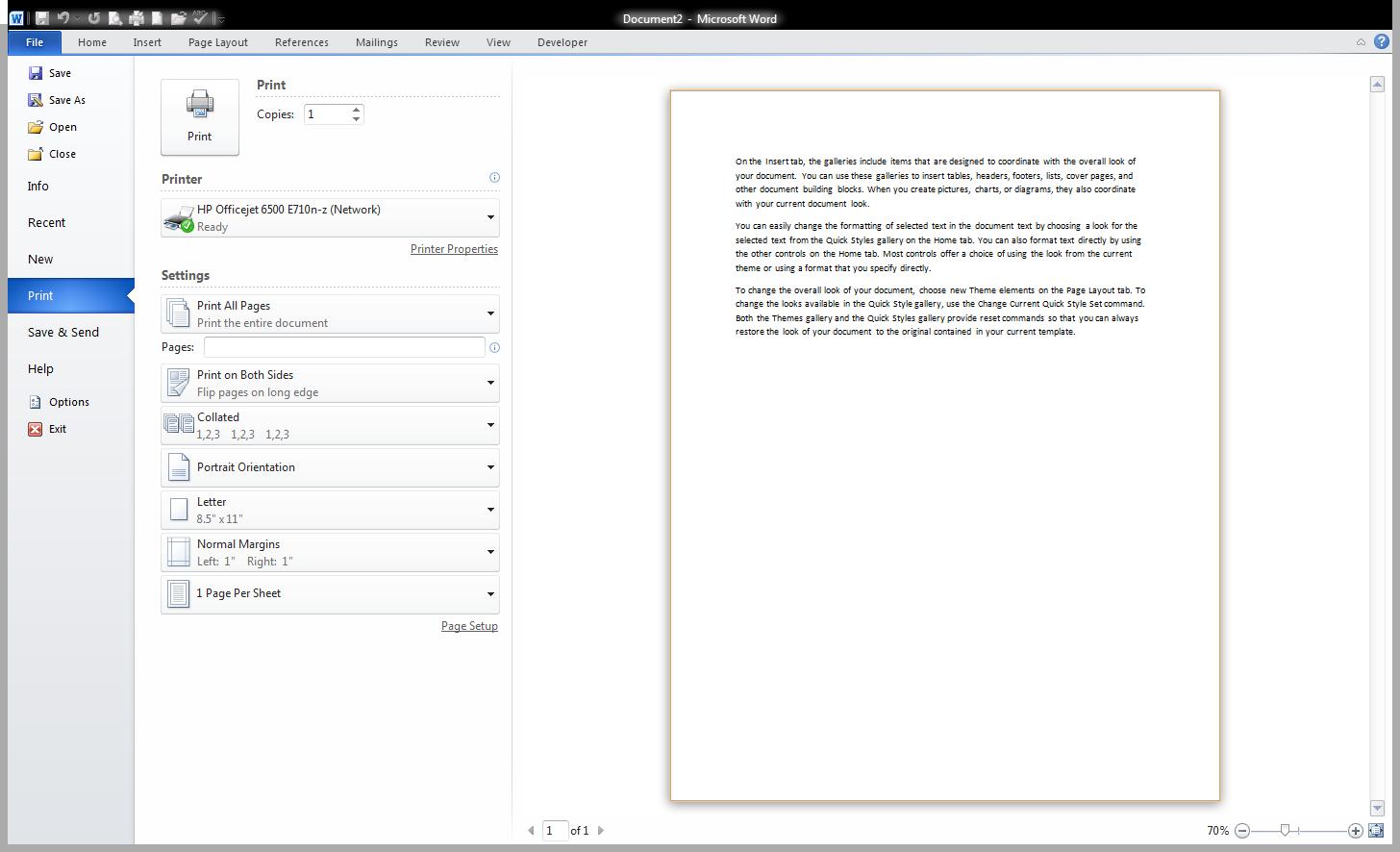Open the HP Officejet printer selection dropdown
1400x852 pixels.
pyautogui.click(x=489, y=217)
